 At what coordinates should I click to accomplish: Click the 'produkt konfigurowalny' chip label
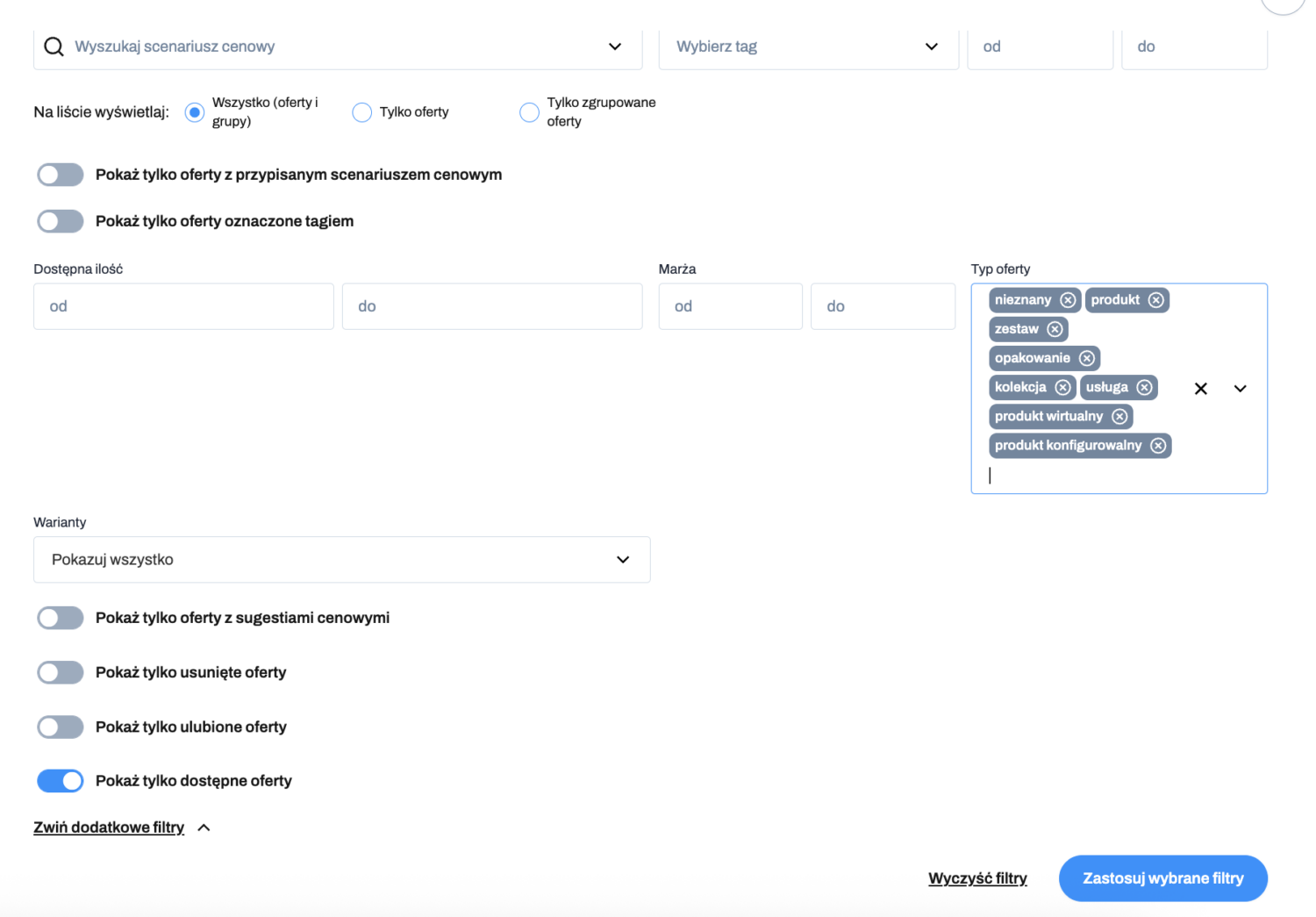[x=1069, y=446]
